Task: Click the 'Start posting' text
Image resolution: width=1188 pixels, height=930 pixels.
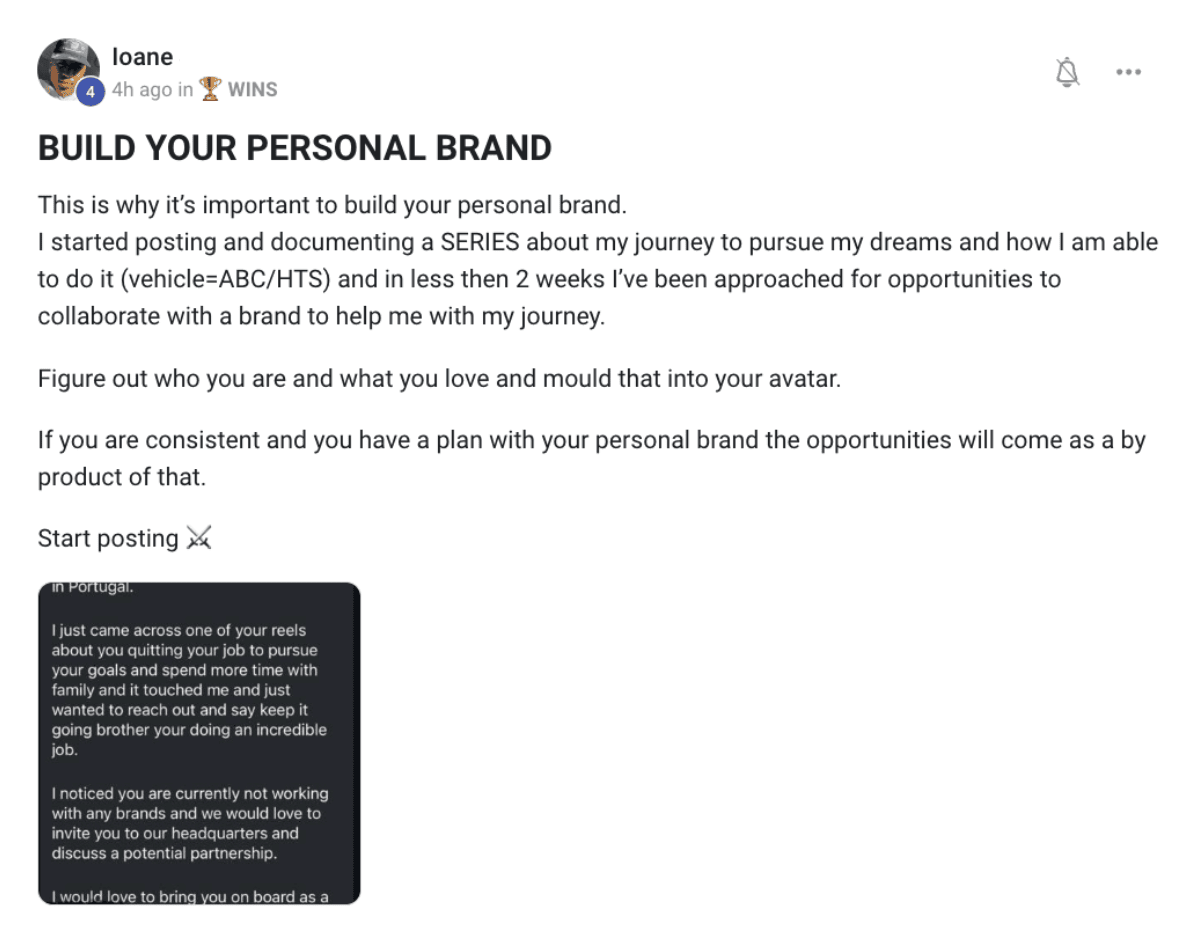Action: point(108,538)
